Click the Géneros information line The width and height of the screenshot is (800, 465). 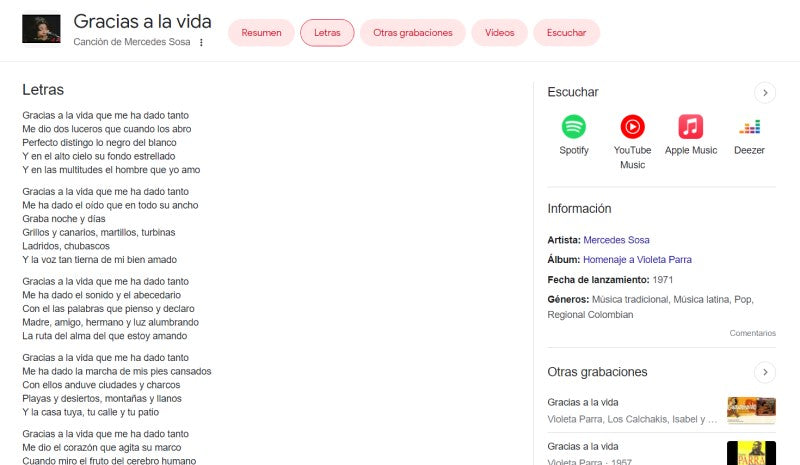pyautogui.click(x=651, y=307)
